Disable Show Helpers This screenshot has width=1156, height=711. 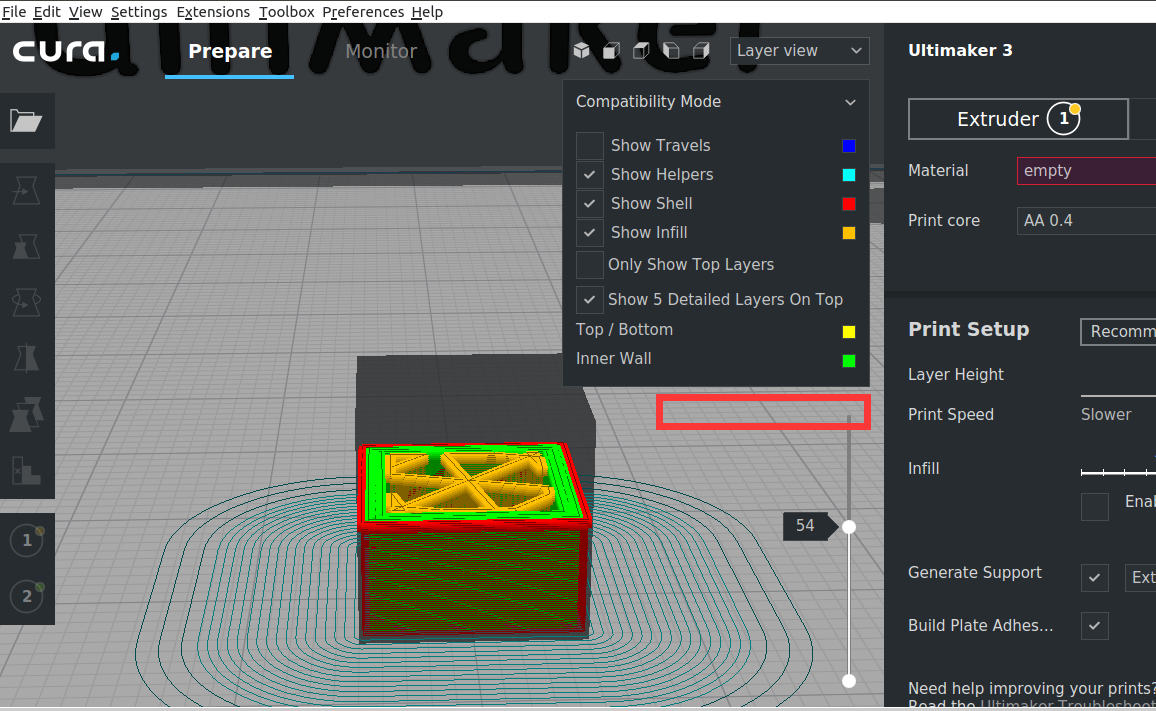pyautogui.click(x=589, y=174)
